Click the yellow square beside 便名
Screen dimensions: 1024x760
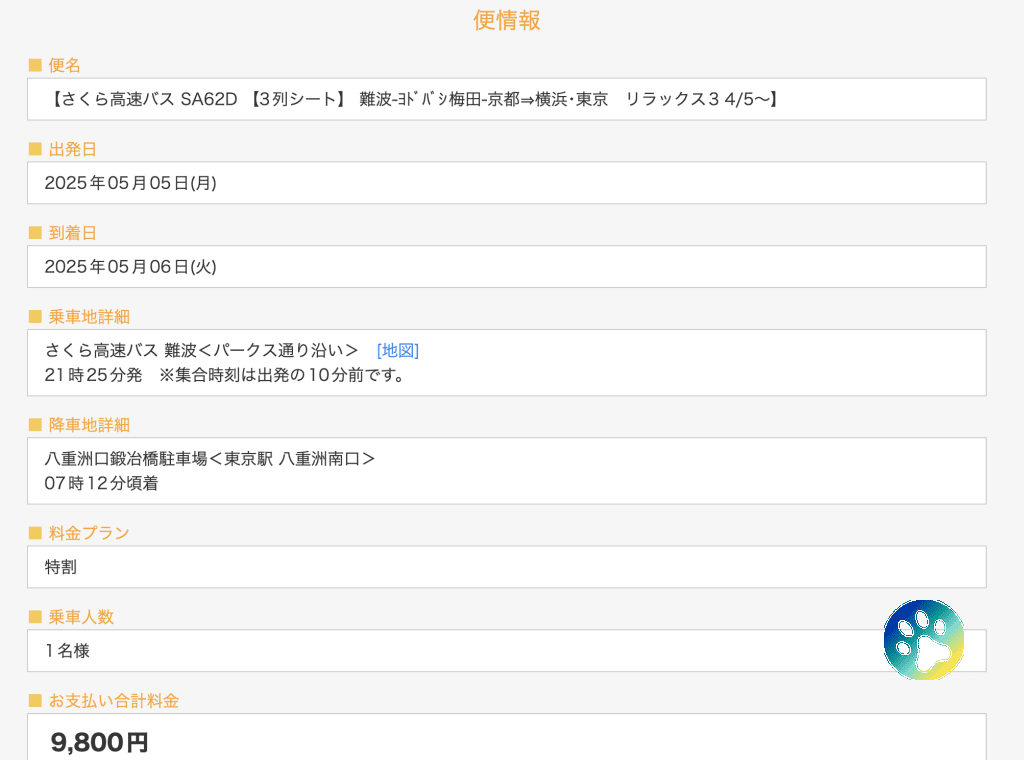click(x=35, y=65)
